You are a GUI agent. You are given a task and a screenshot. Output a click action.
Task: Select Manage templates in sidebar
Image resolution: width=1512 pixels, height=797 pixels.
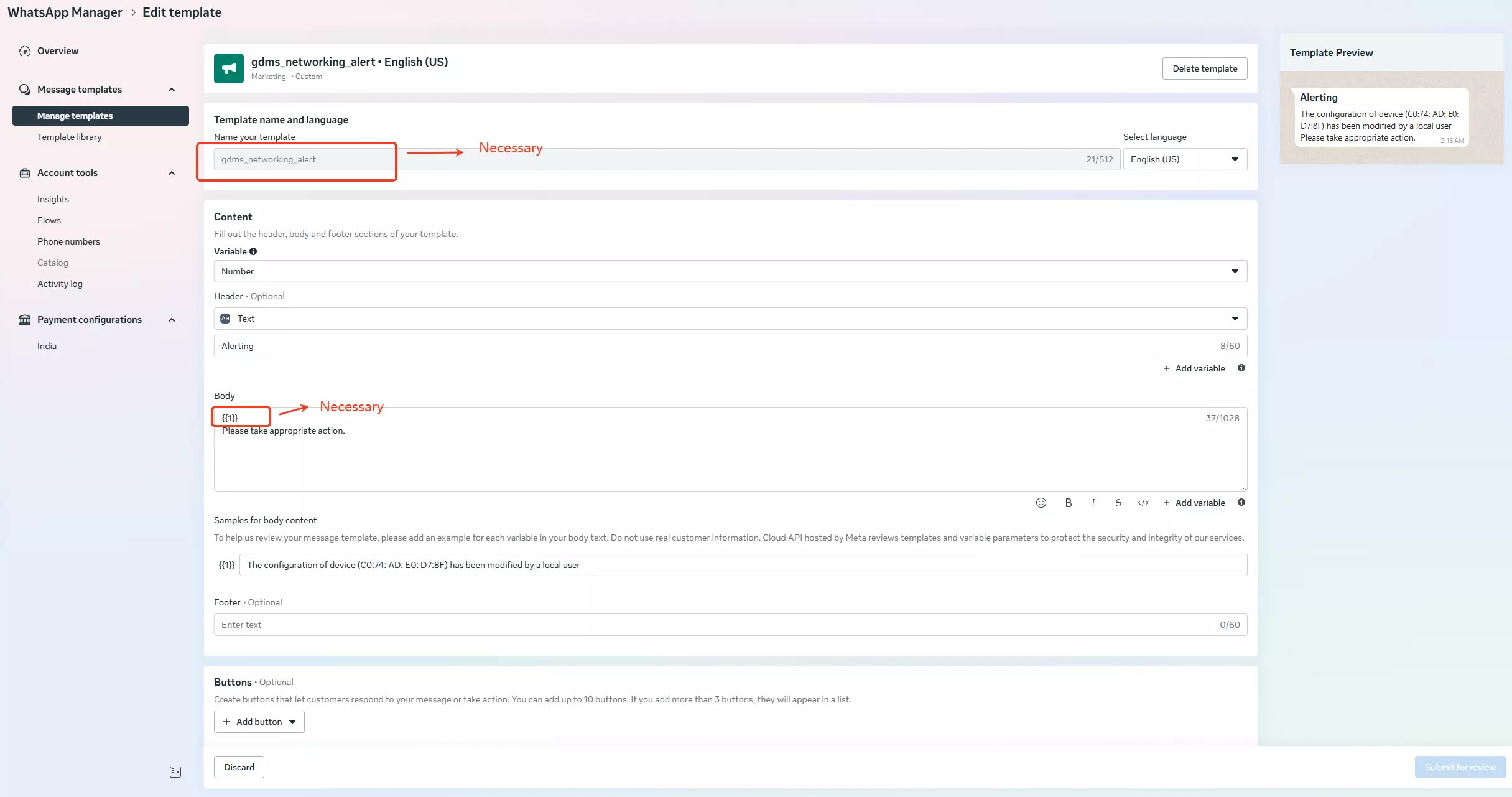tap(101, 116)
